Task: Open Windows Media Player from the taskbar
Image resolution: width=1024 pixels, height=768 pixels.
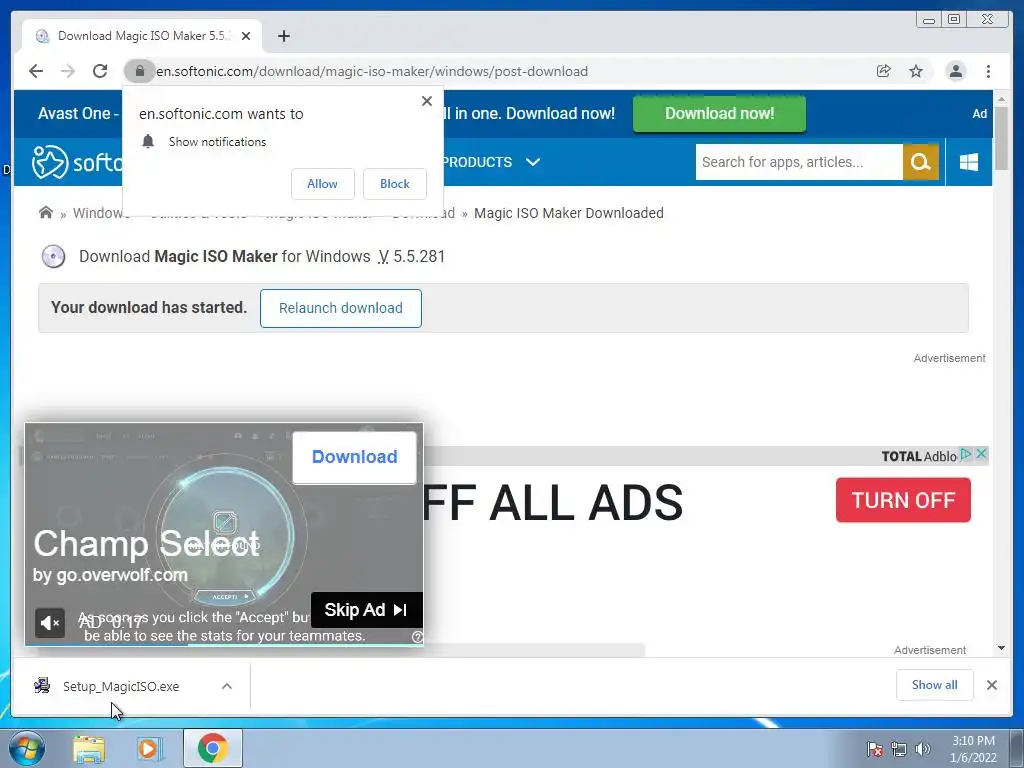Action: point(148,749)
